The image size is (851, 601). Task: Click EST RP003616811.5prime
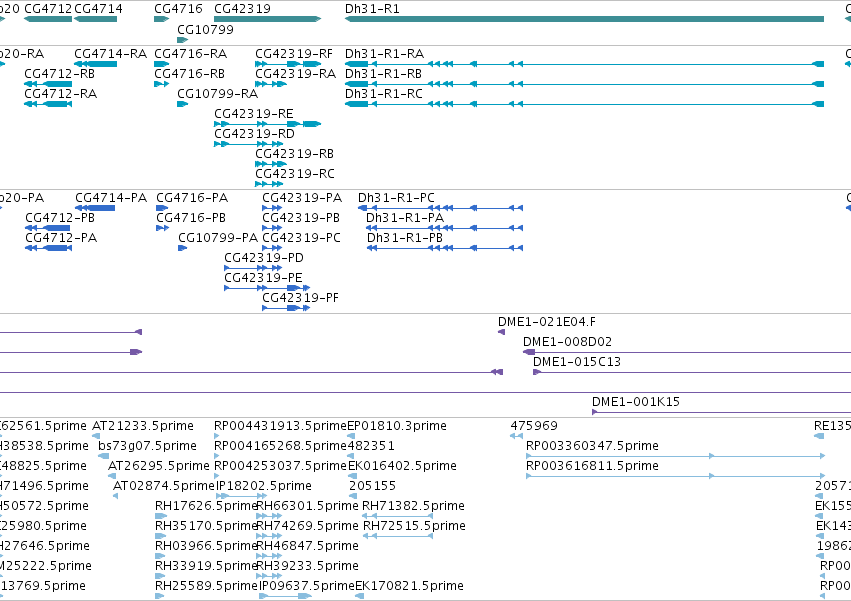pos(676,476)
